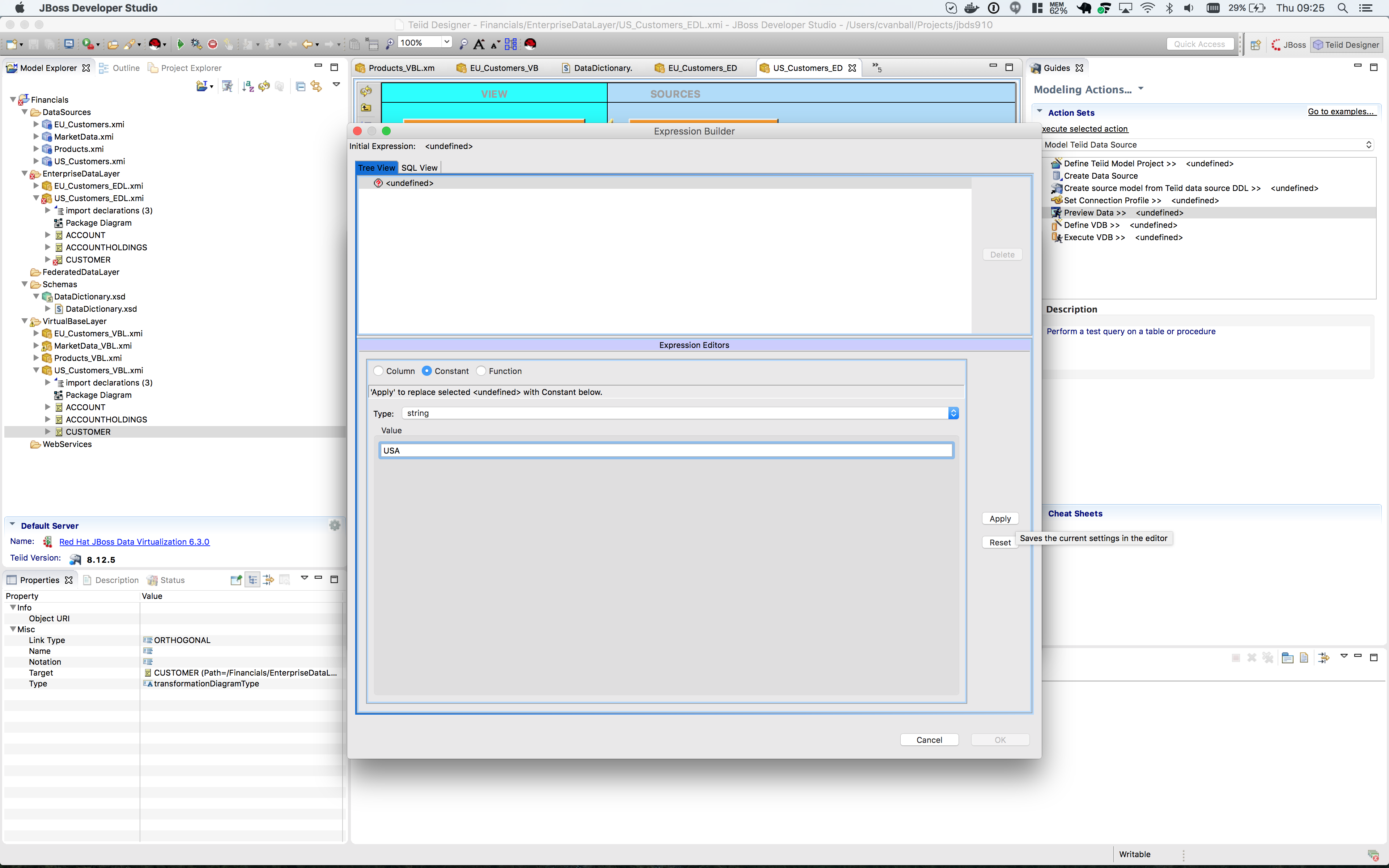
Task: Click the zoom-out magnifier icon in toolbar
Action: click(x=464, y=44)
